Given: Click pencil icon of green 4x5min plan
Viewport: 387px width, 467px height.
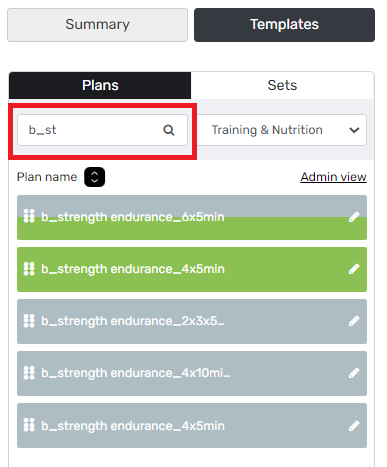Looking at the screenshot, I should [354, 269].
